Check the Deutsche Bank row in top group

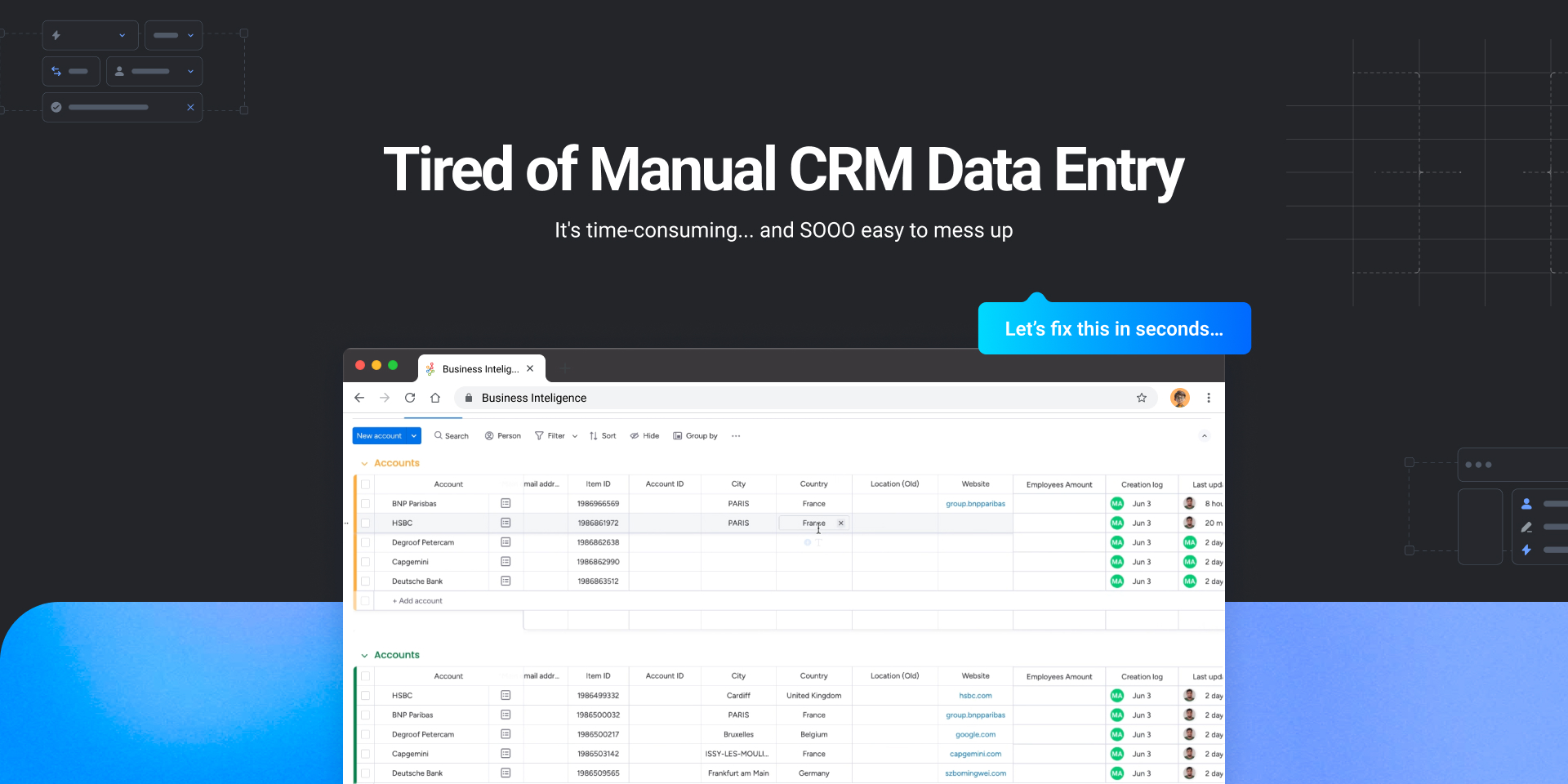click(x=365, y=581)
